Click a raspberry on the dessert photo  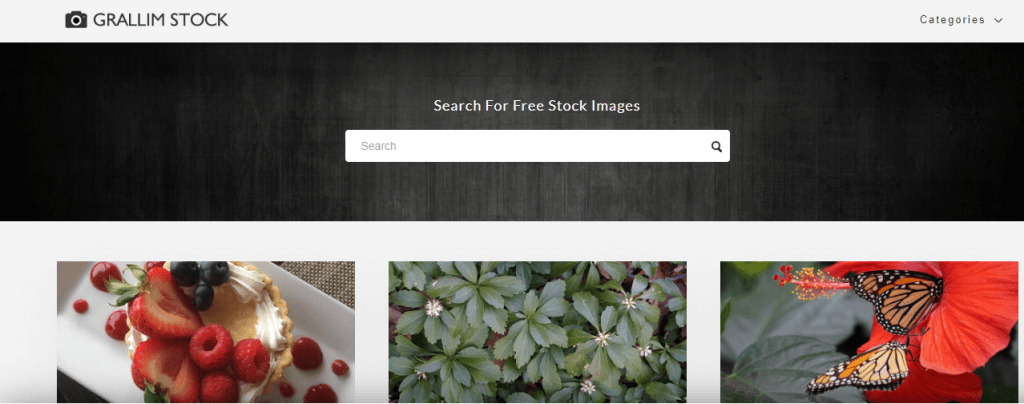click(211, 347)
